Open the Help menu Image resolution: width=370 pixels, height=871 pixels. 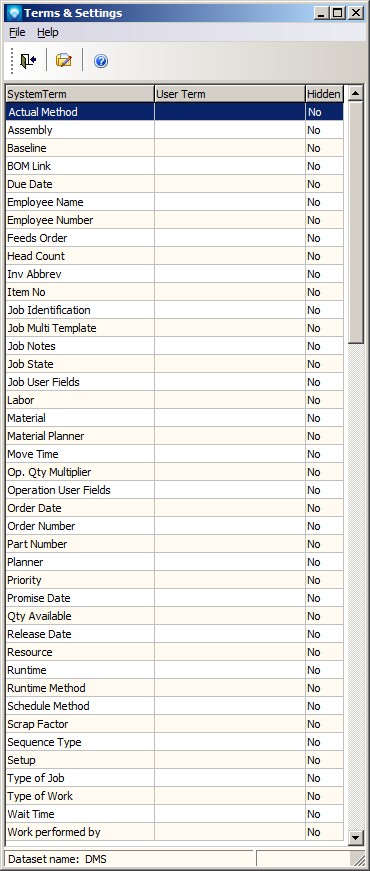[x=48, y=32]
